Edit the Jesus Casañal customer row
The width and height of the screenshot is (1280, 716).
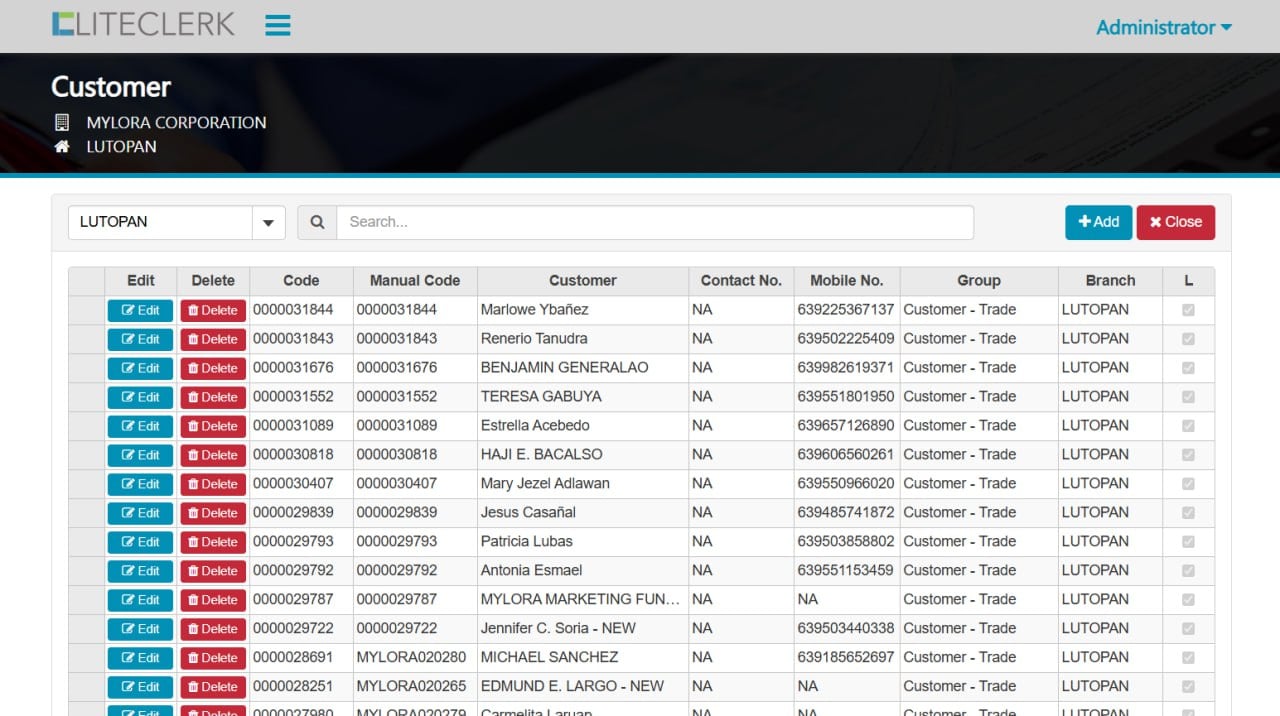click(x=140, y=513)
